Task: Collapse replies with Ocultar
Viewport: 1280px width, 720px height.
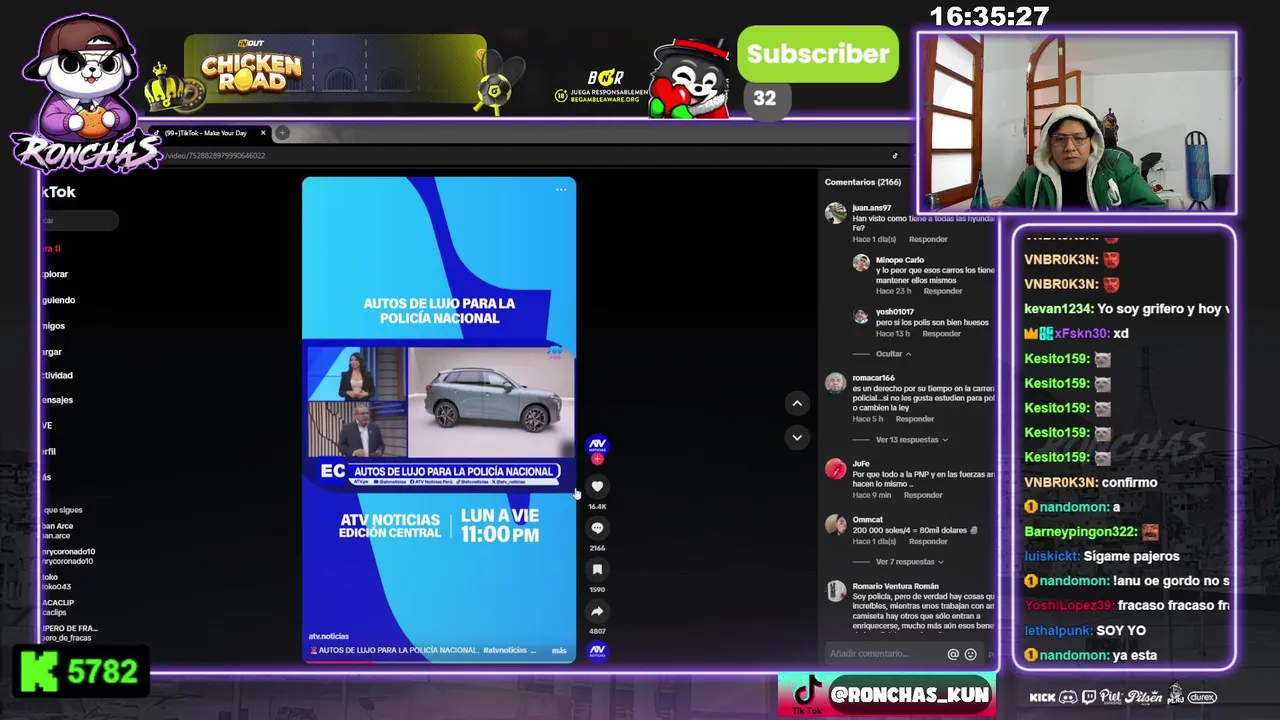Action: (893, 354)
